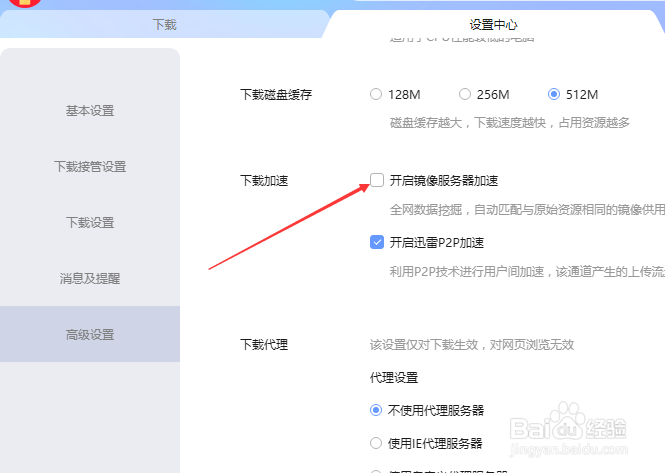Switch to the 下载 tab
Image resolution: width=665 pixels, height=473 pixels.
(165, 24)
